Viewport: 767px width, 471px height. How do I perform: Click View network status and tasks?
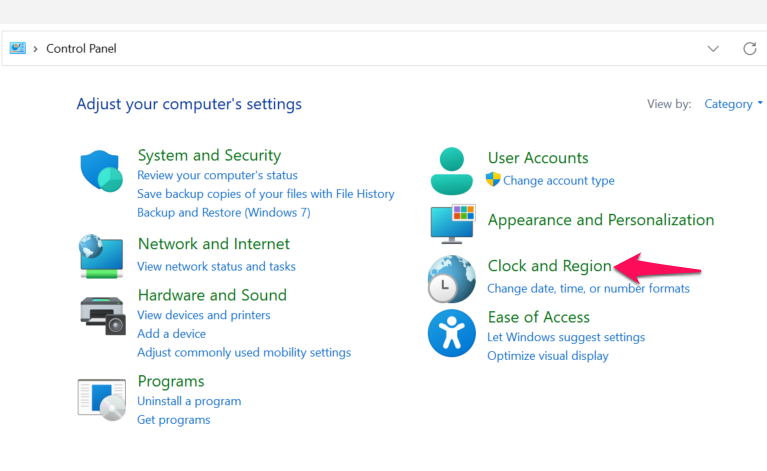pyautogui.click(x=216, y=266)
